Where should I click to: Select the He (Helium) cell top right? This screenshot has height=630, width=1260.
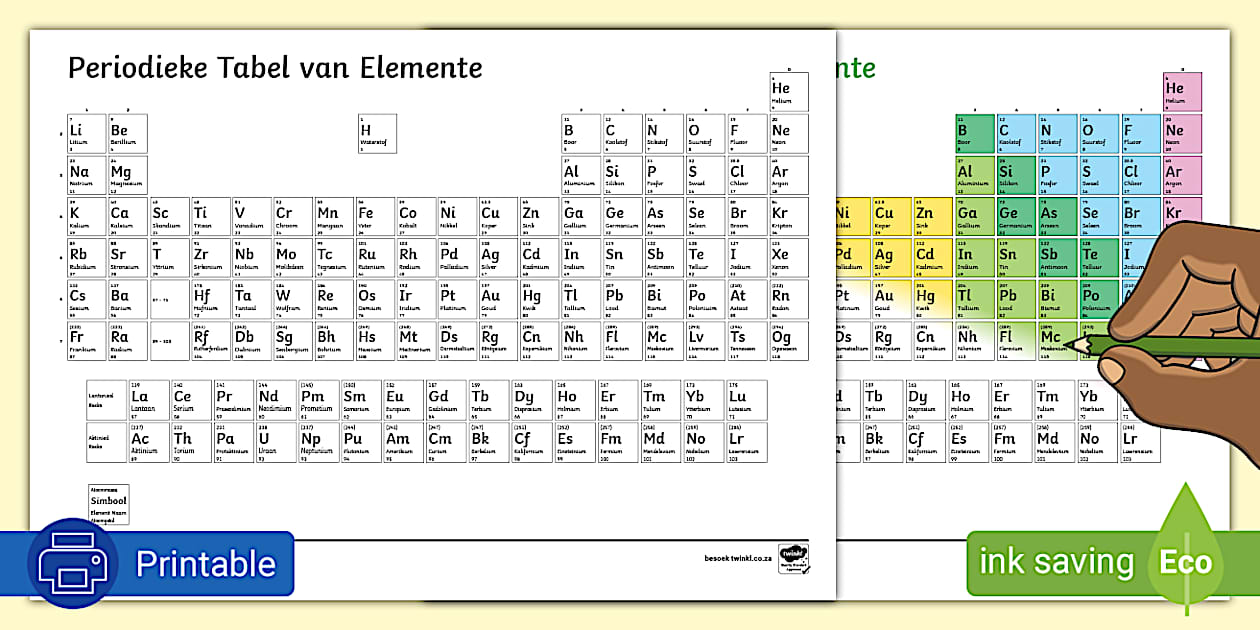[x=788, y=90]
